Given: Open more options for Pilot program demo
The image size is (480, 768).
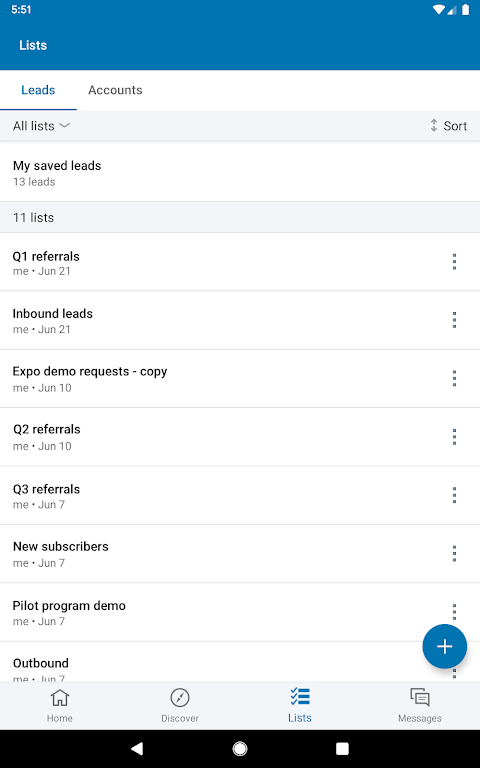Looking at the screenshot, I should coord(455,611).
